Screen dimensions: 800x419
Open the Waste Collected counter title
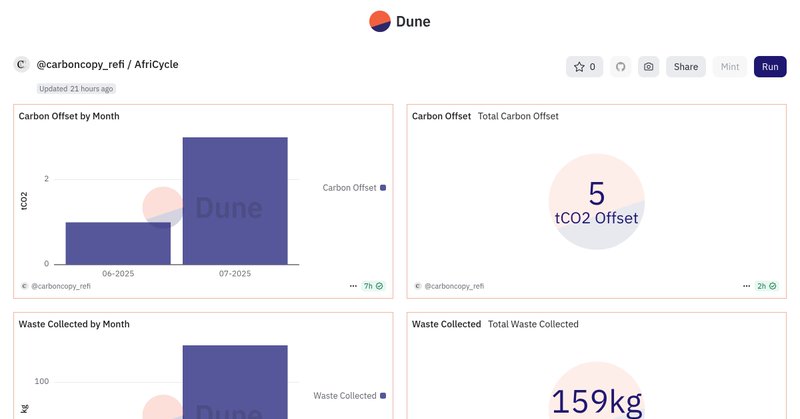click(446, 324)
